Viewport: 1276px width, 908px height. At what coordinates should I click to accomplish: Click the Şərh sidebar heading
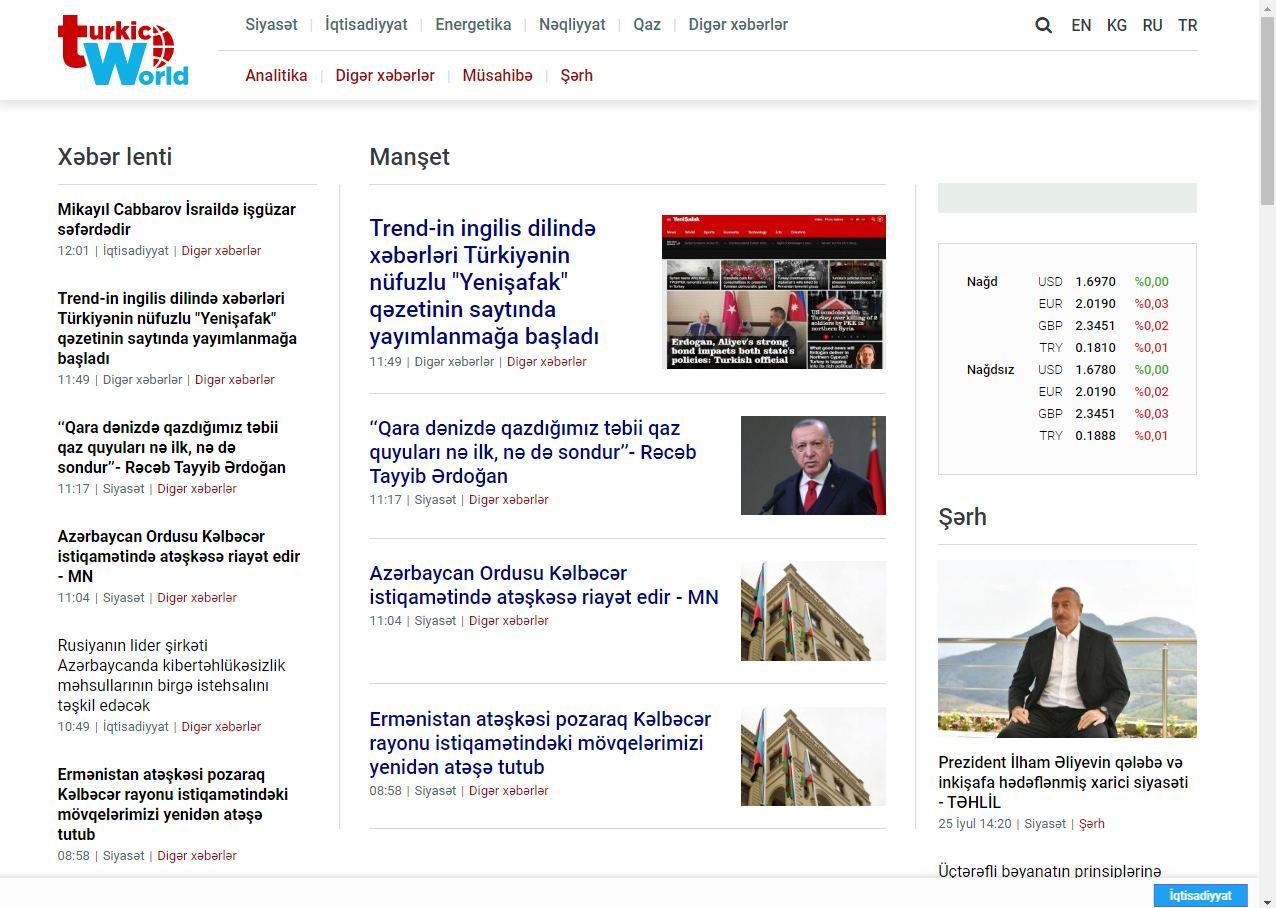point(962,517)
